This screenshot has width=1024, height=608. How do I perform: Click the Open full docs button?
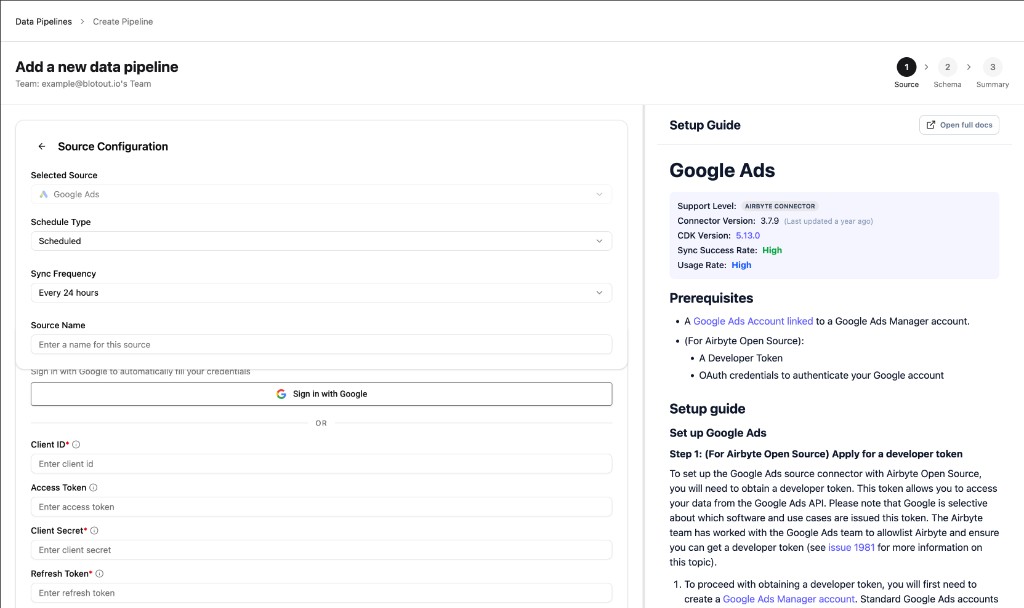pyautogui.click(x=959, y=125)
